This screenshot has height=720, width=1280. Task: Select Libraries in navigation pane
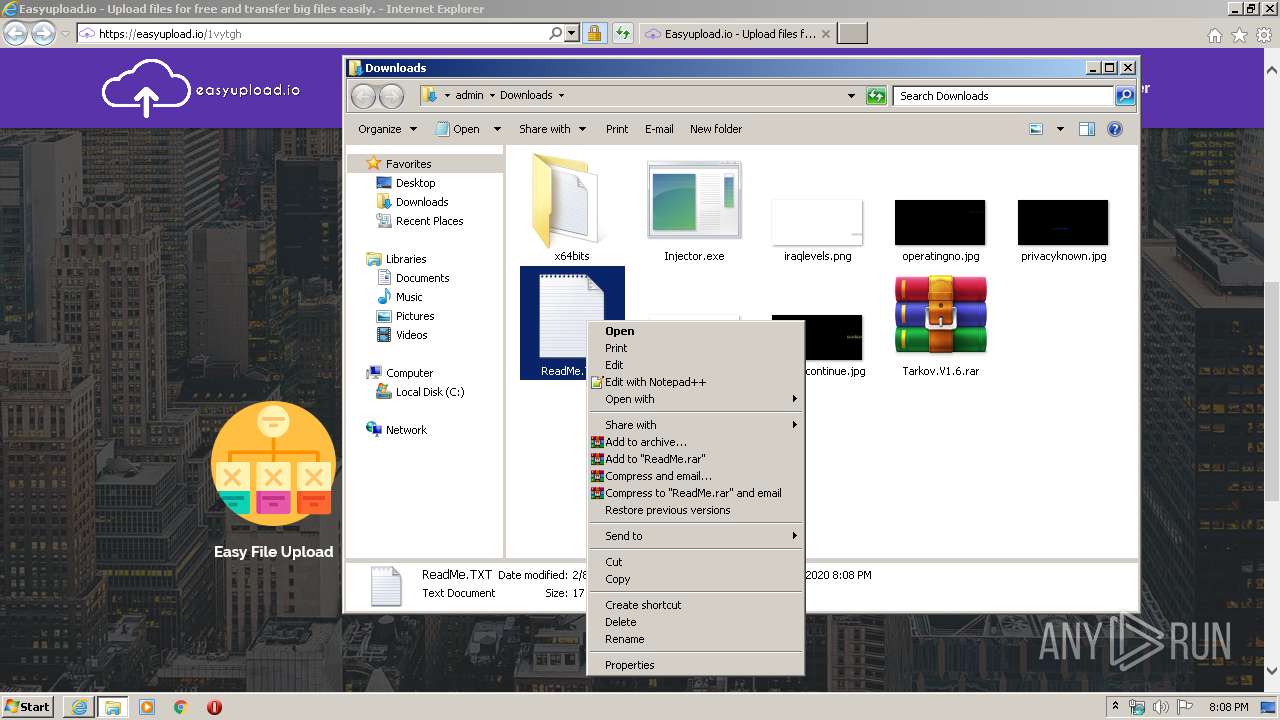point(406,259)
